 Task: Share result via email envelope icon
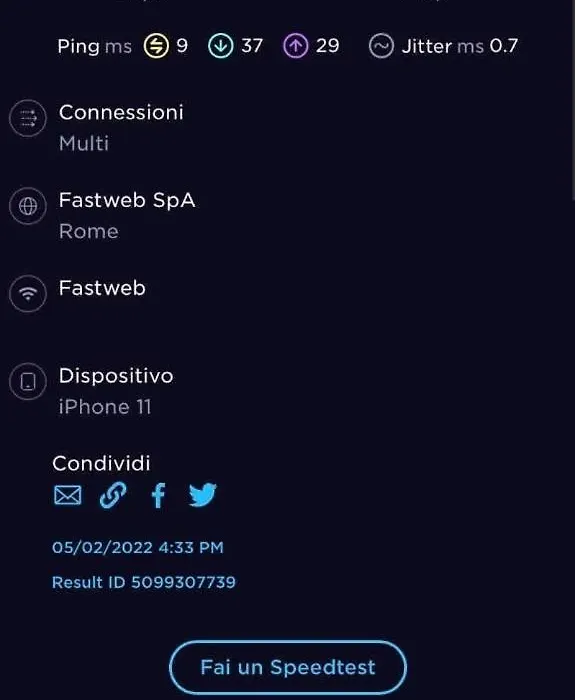coord(67,495)
